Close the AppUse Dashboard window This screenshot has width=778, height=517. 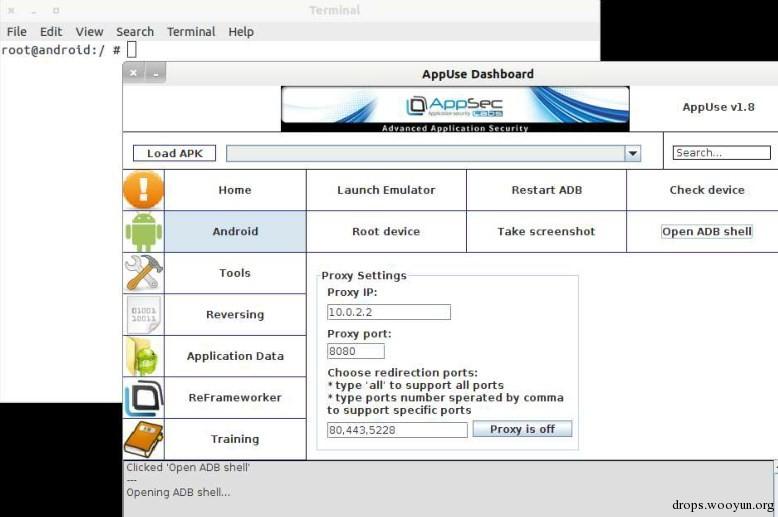click(133, 73)
